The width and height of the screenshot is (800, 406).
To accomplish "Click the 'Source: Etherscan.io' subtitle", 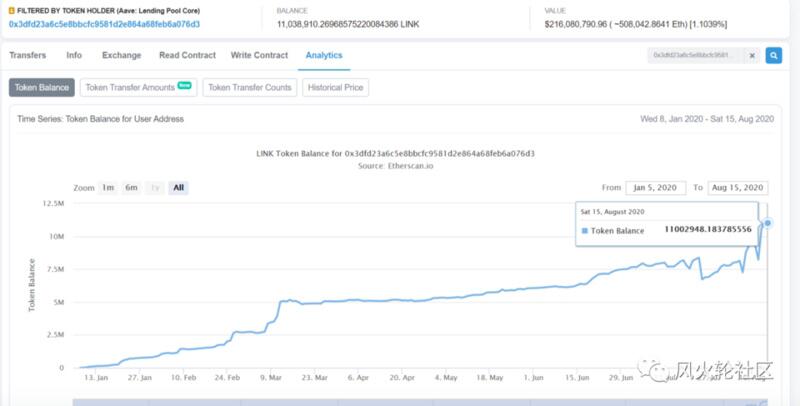I will point(395,166).
